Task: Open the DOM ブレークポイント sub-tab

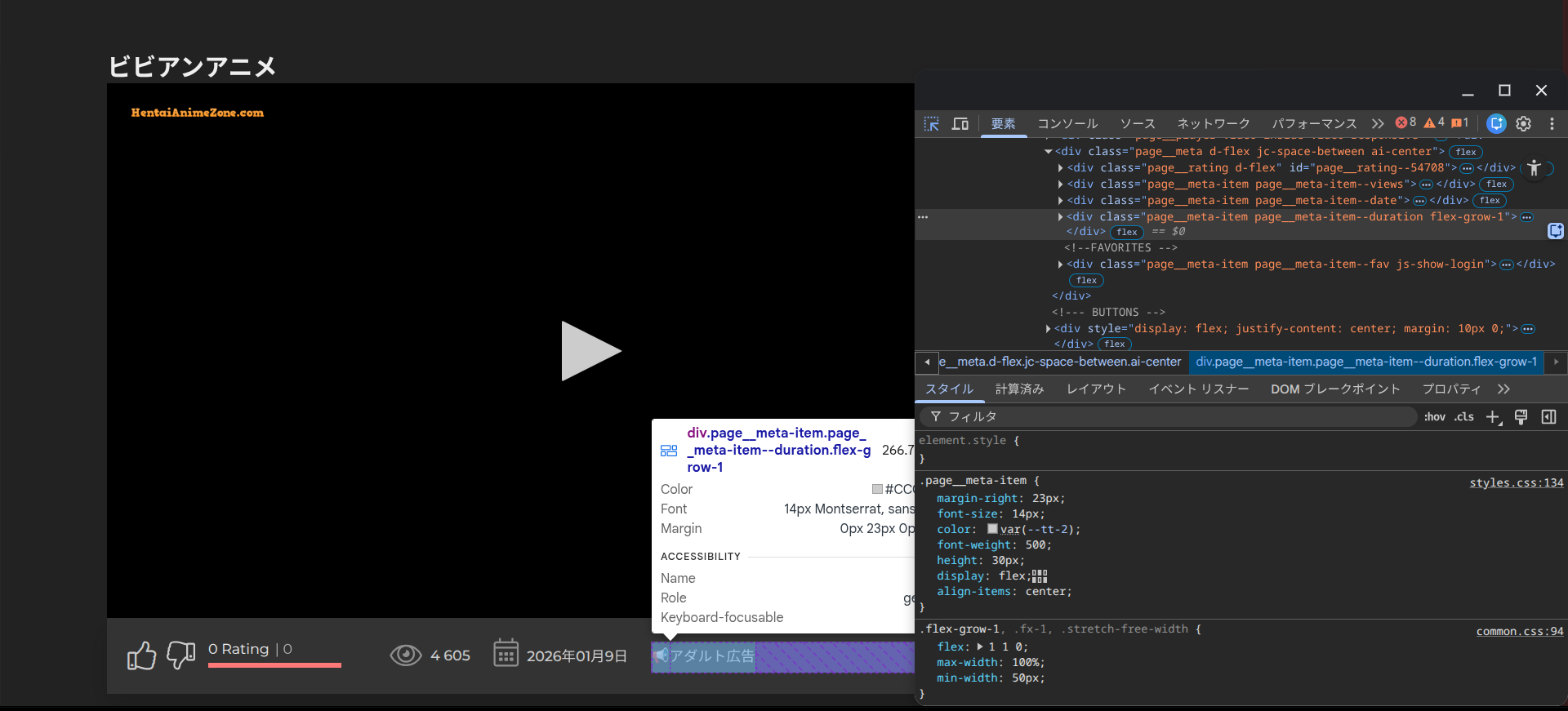Action: click(x=1335, y=389)
